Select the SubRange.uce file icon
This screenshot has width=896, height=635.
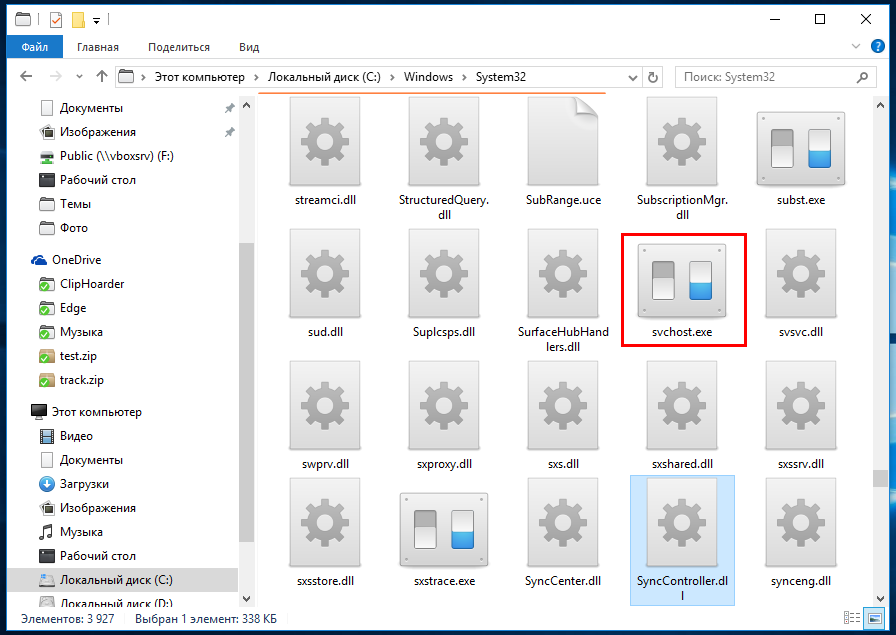pyautogui.click(x=563, y=141)
